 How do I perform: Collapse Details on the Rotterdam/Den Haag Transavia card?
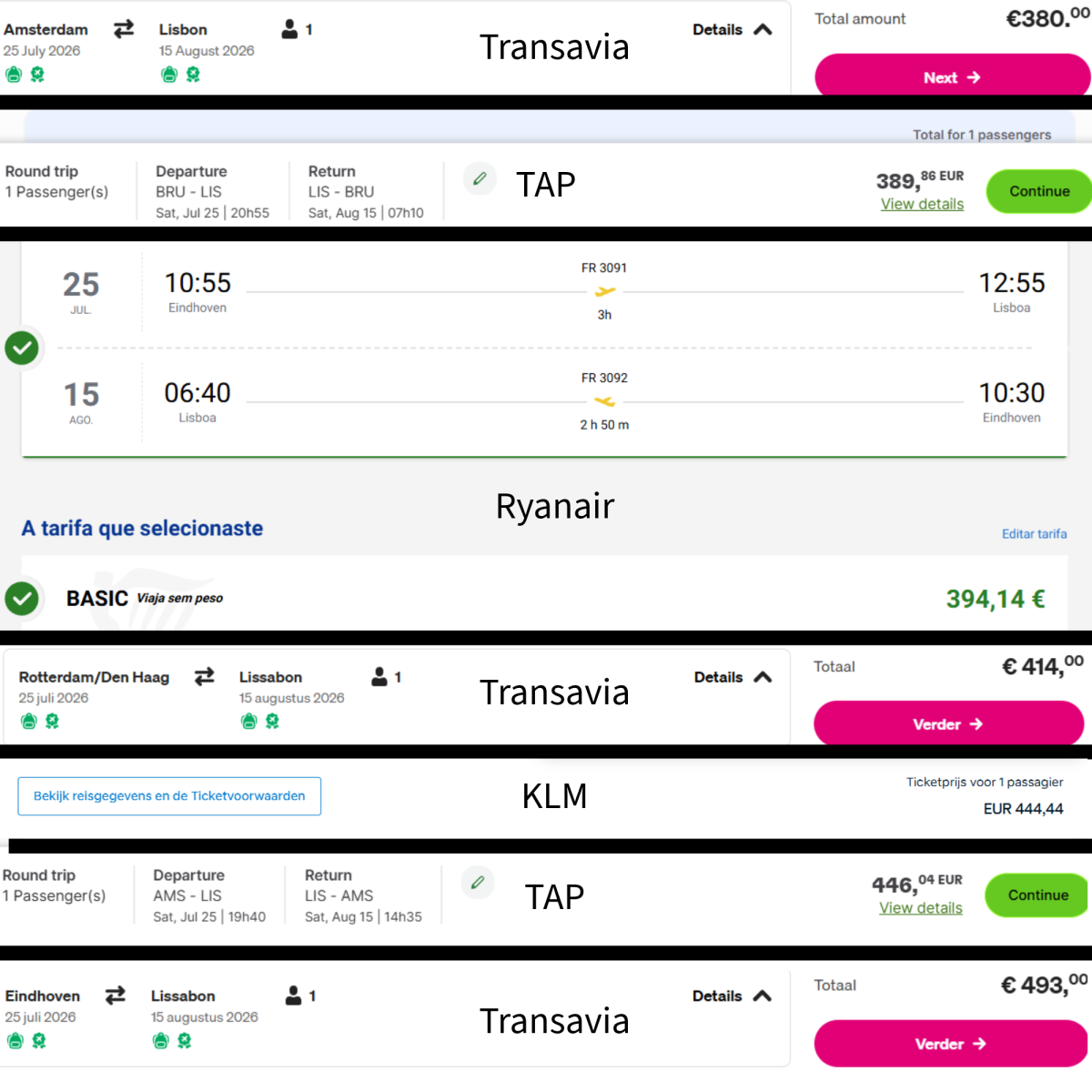(x=733, y=677)
